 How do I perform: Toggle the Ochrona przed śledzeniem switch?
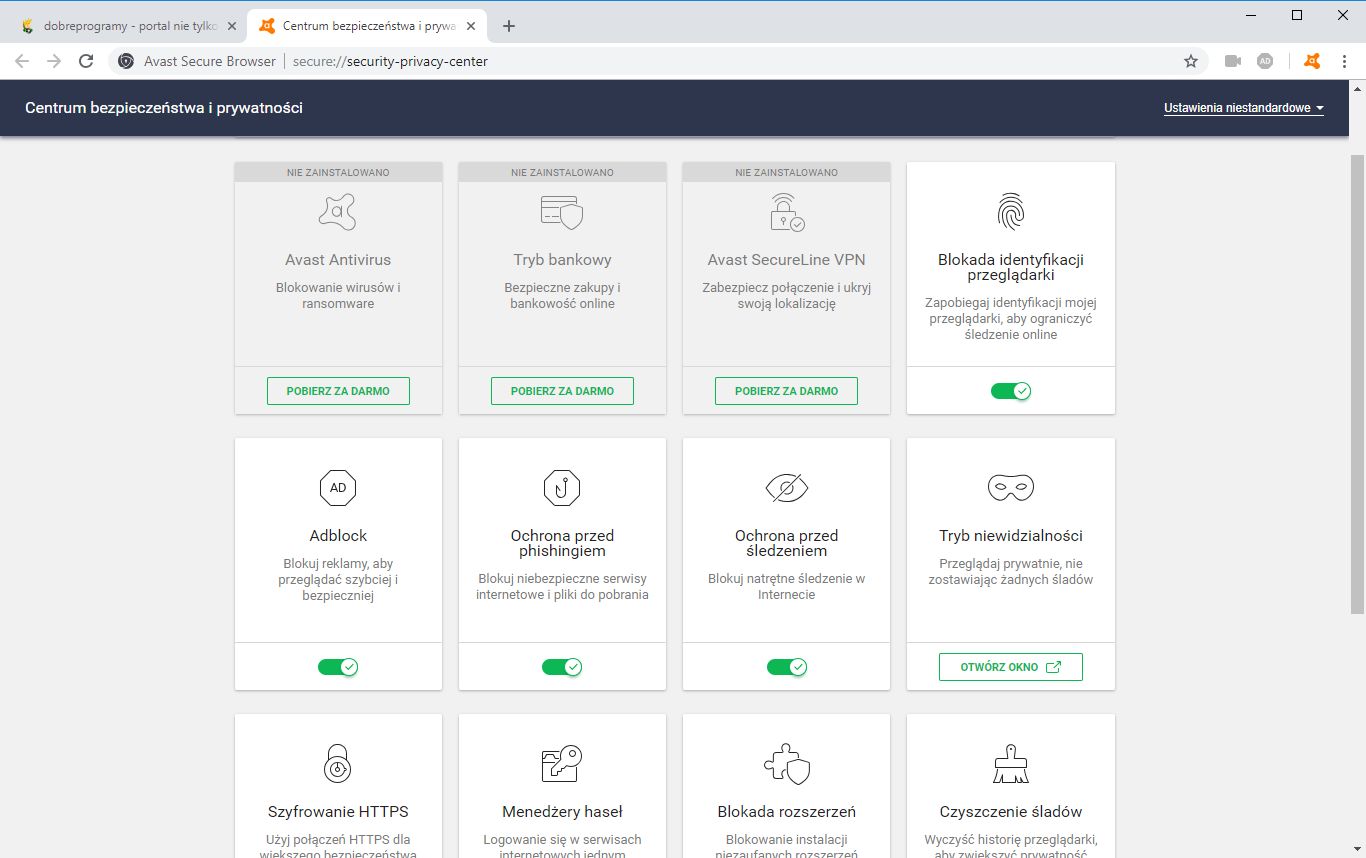786,667
